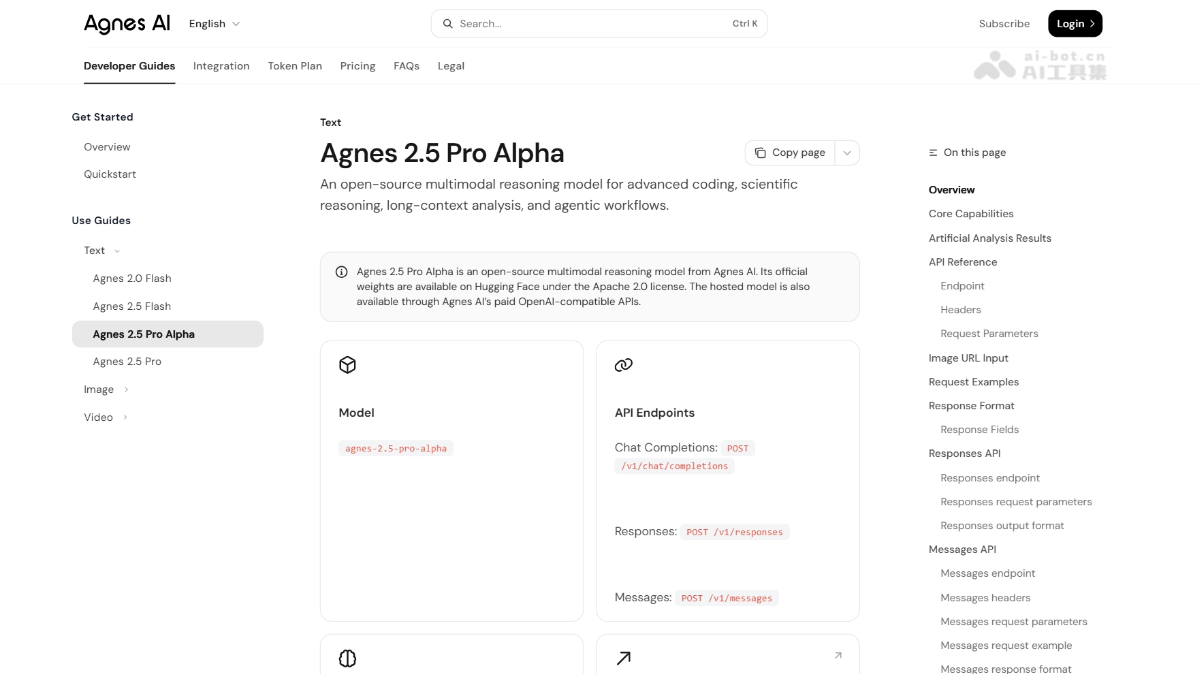Viewport: 1200px width, 675px height.
Task: Click the Copy page button
Action: pos(790,153)
